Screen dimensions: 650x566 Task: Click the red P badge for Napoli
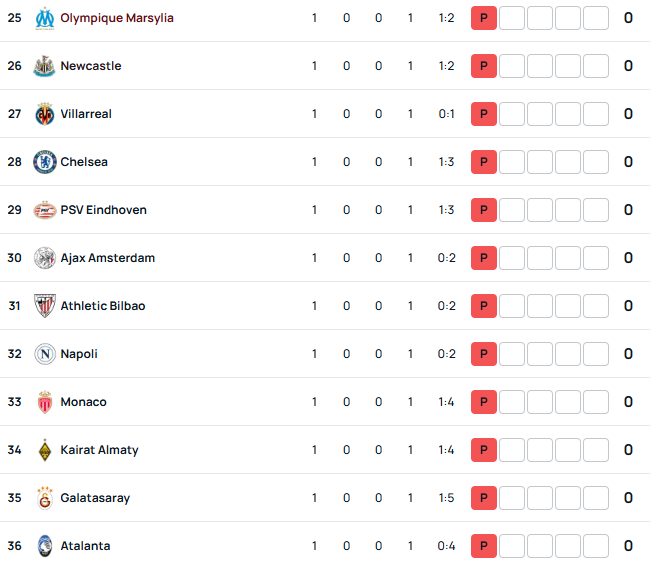click(x=484, y=354)
